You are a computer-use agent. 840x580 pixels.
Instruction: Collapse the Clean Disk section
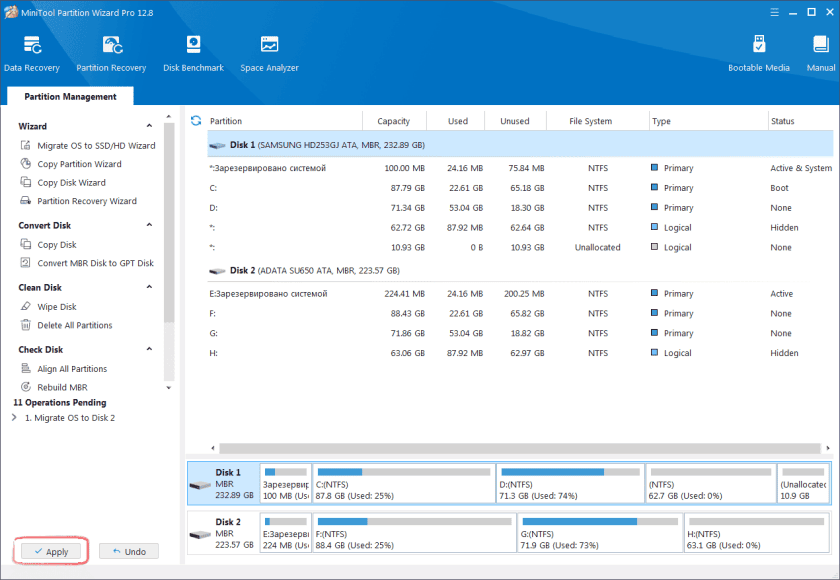click(x=150, y=288)
